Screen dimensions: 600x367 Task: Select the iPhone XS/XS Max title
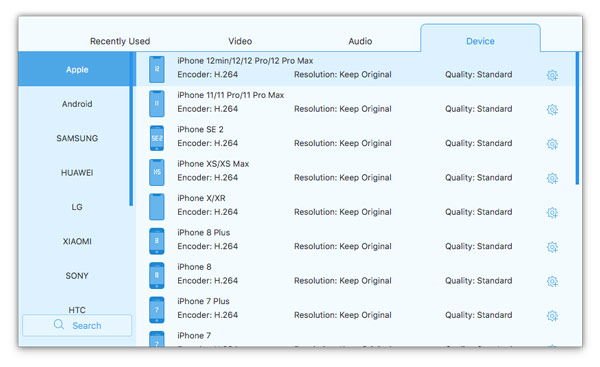pos(213,164)
